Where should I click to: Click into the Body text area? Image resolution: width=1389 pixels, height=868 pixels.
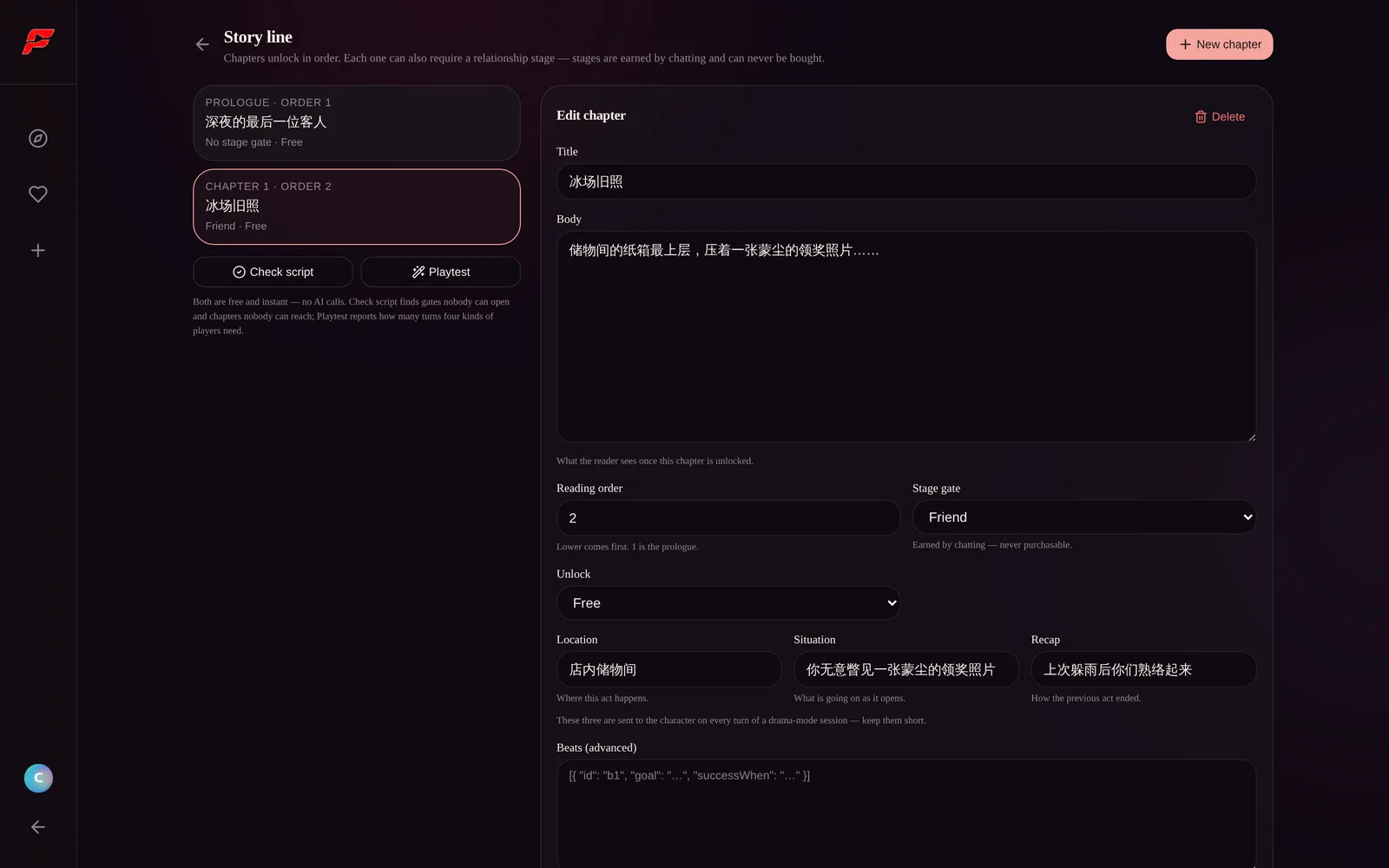pyautogui.click(x=906, y=337)
